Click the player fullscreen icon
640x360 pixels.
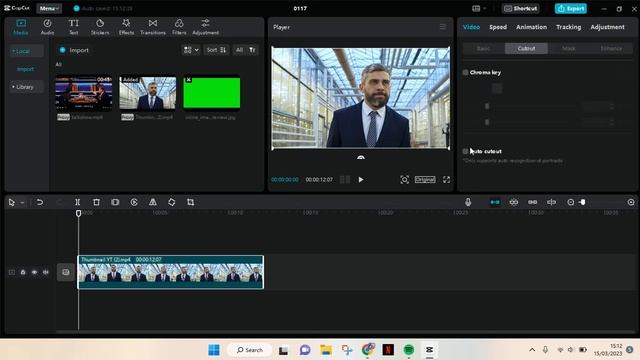coord(447,180)
